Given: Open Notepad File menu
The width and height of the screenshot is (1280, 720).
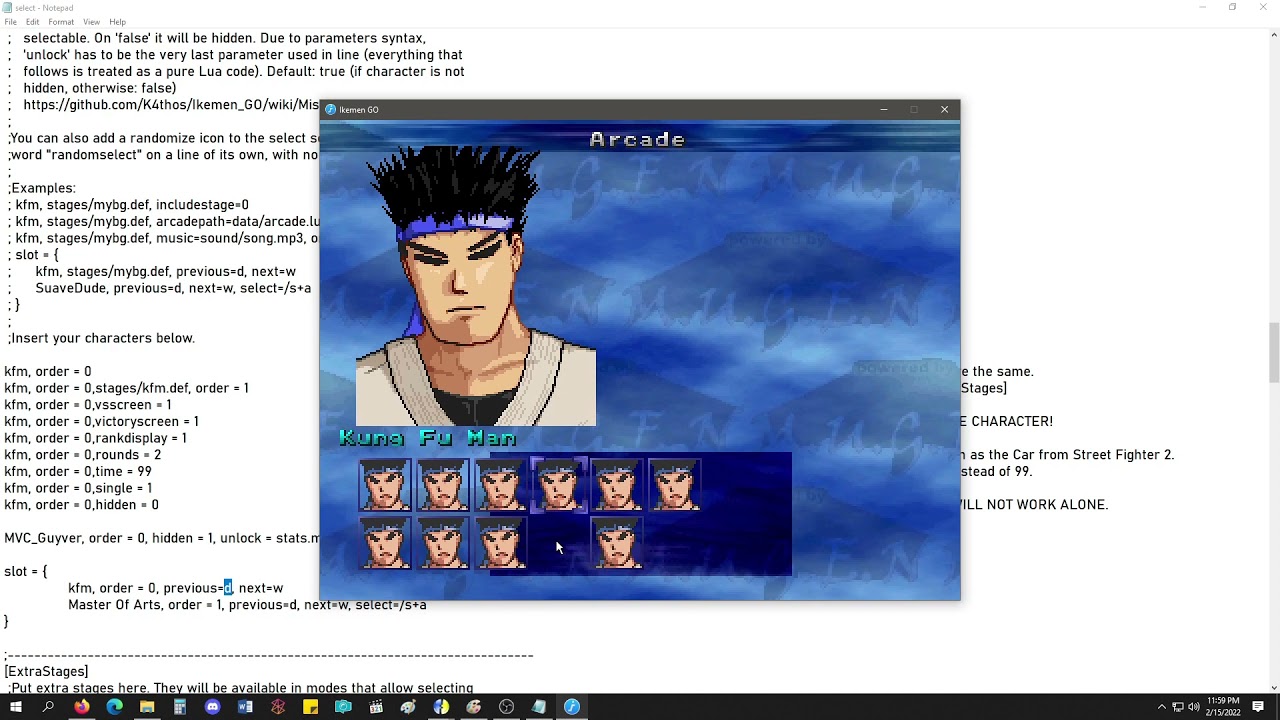Looking at the screenshot, I should 10,22.
